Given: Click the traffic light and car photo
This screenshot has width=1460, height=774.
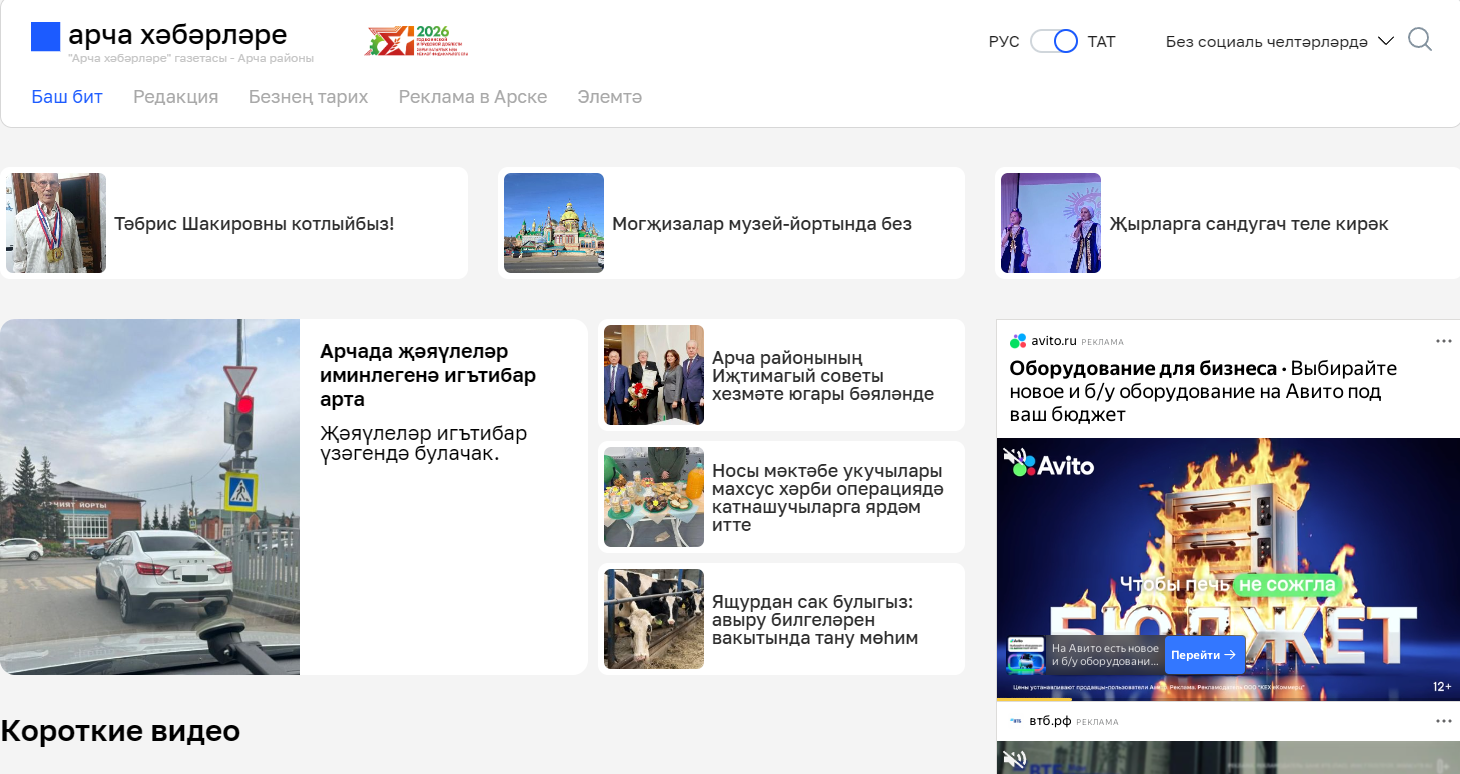Looking at the screenshot, I should coord(150,497).
